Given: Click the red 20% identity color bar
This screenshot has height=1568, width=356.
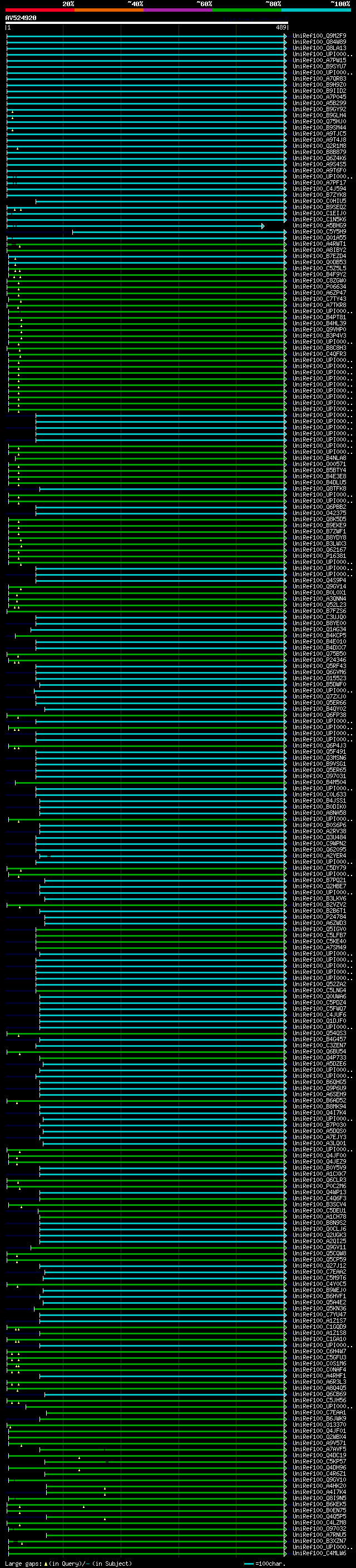Looking at the screenshot, I should click(39, 10).
